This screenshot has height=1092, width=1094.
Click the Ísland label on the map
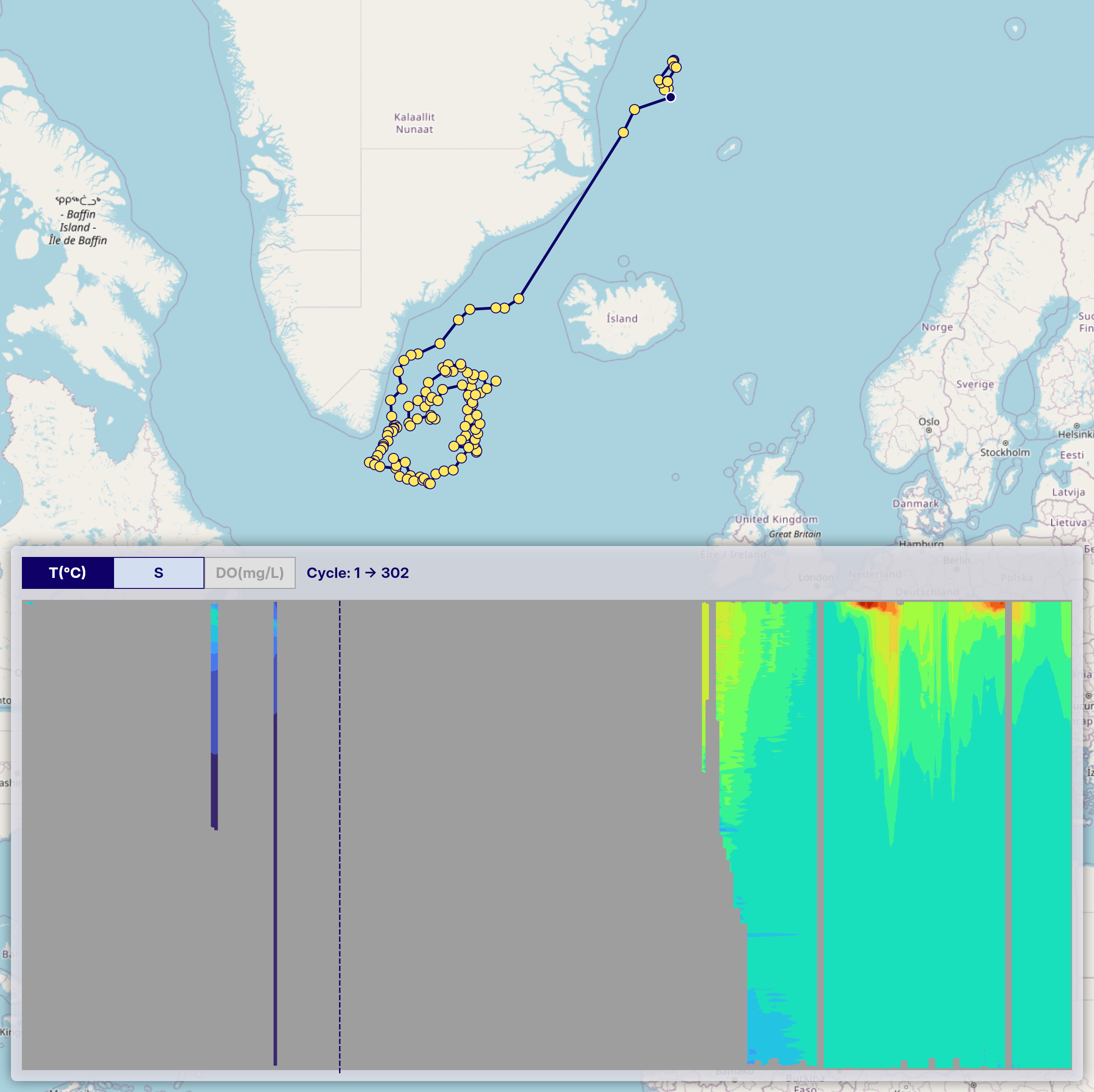click(622, 319)
